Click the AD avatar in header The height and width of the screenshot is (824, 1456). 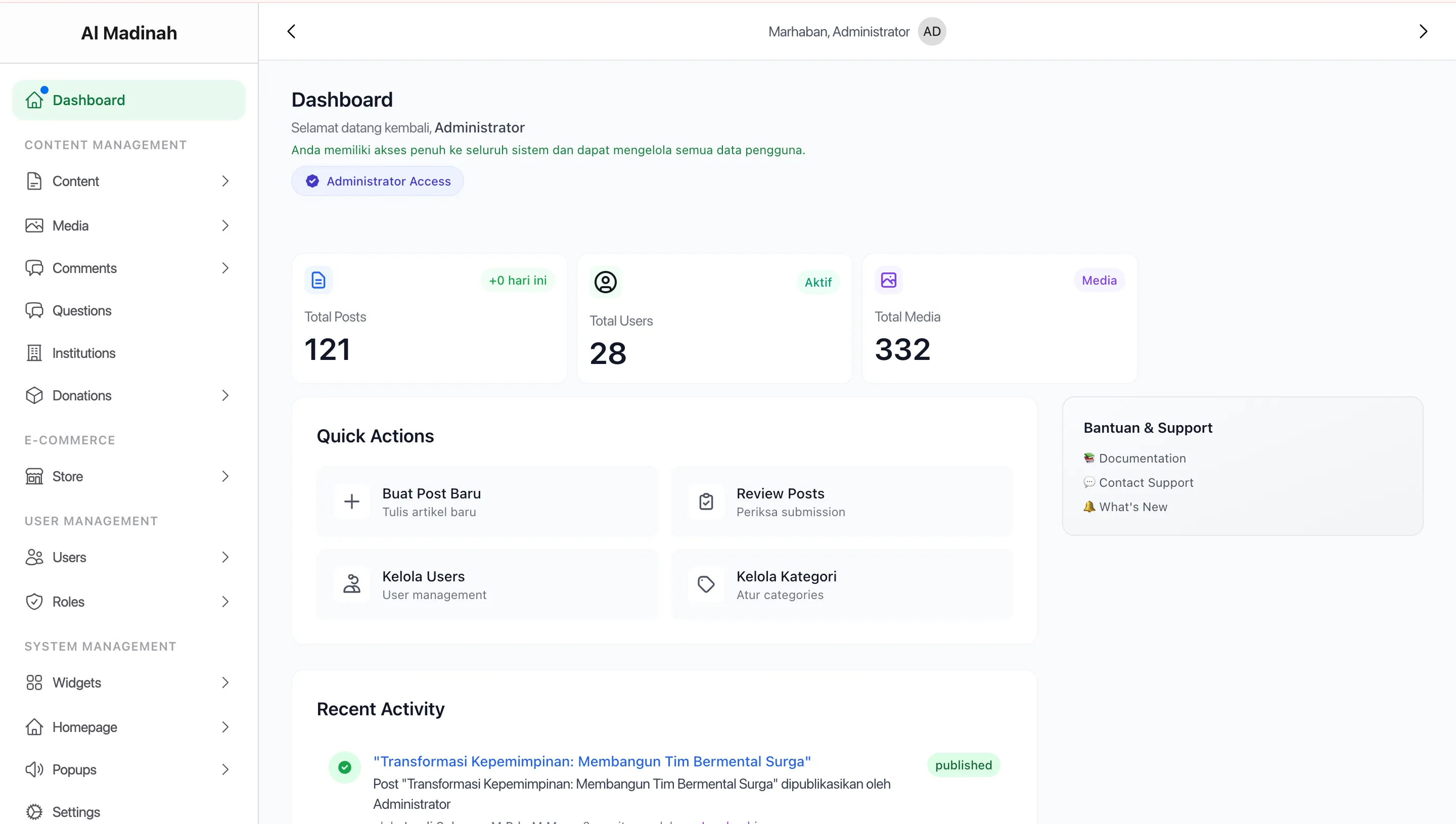(931, 32)
